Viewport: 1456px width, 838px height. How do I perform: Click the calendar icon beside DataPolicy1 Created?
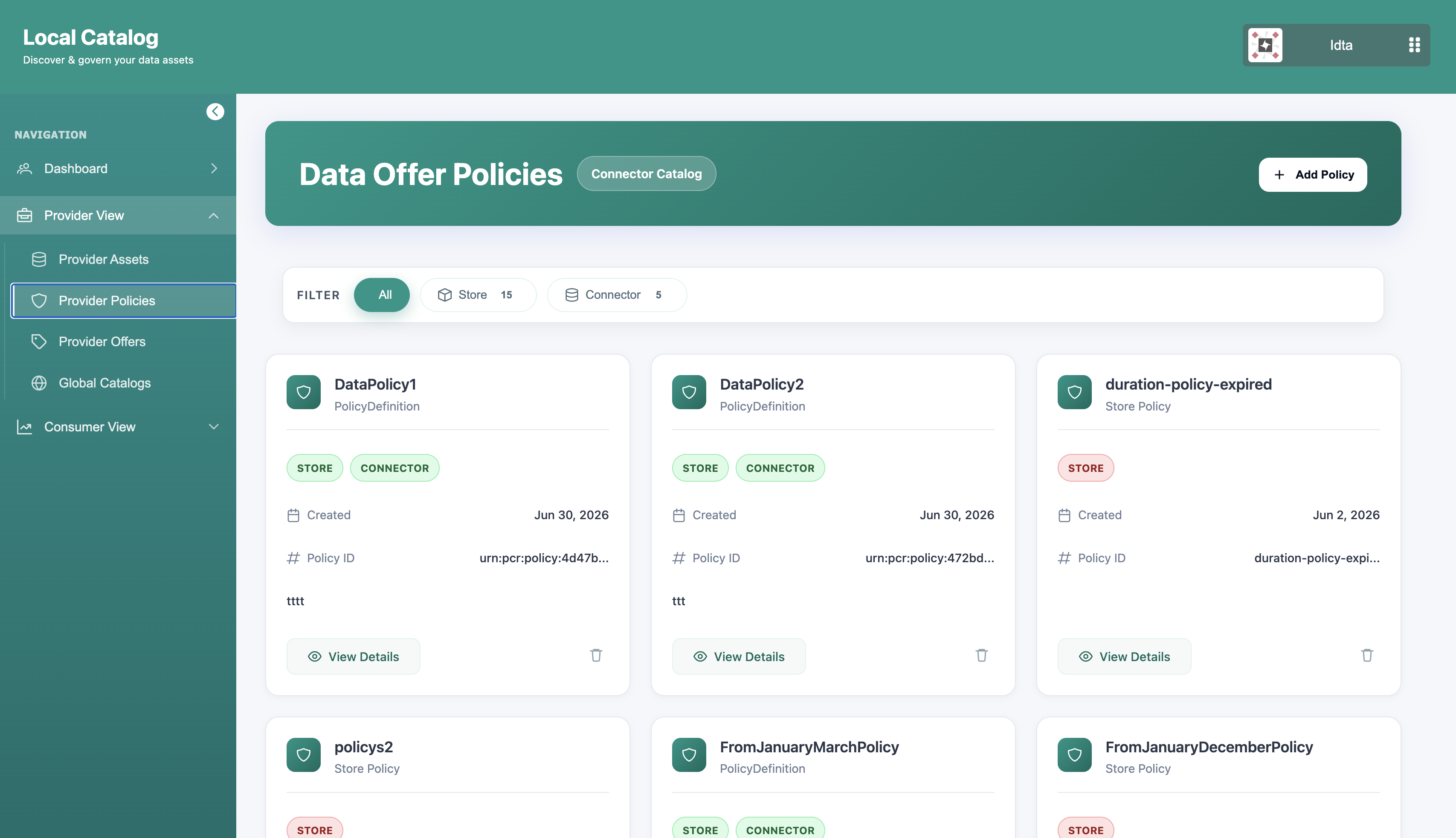pyautogui.click(x=293, y=516)
